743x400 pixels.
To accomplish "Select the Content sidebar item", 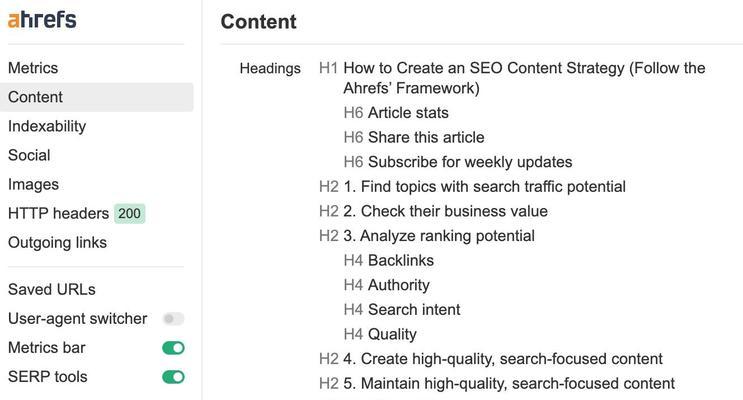I will click(x=97, y=97).
